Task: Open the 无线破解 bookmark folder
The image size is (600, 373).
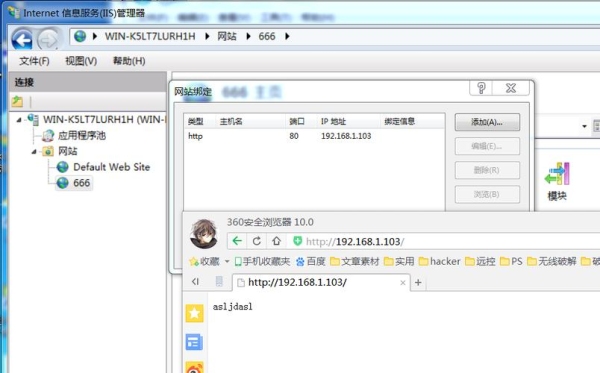Action: tap(551, 262)
